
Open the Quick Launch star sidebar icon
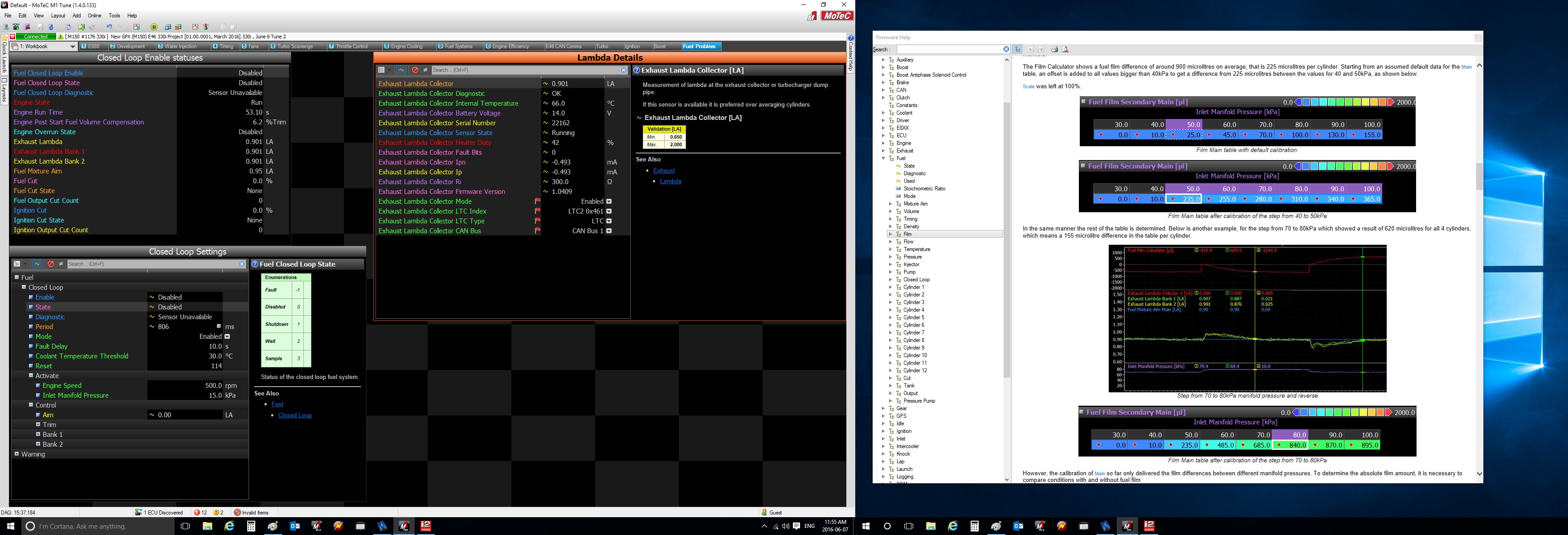click(4, 38)
